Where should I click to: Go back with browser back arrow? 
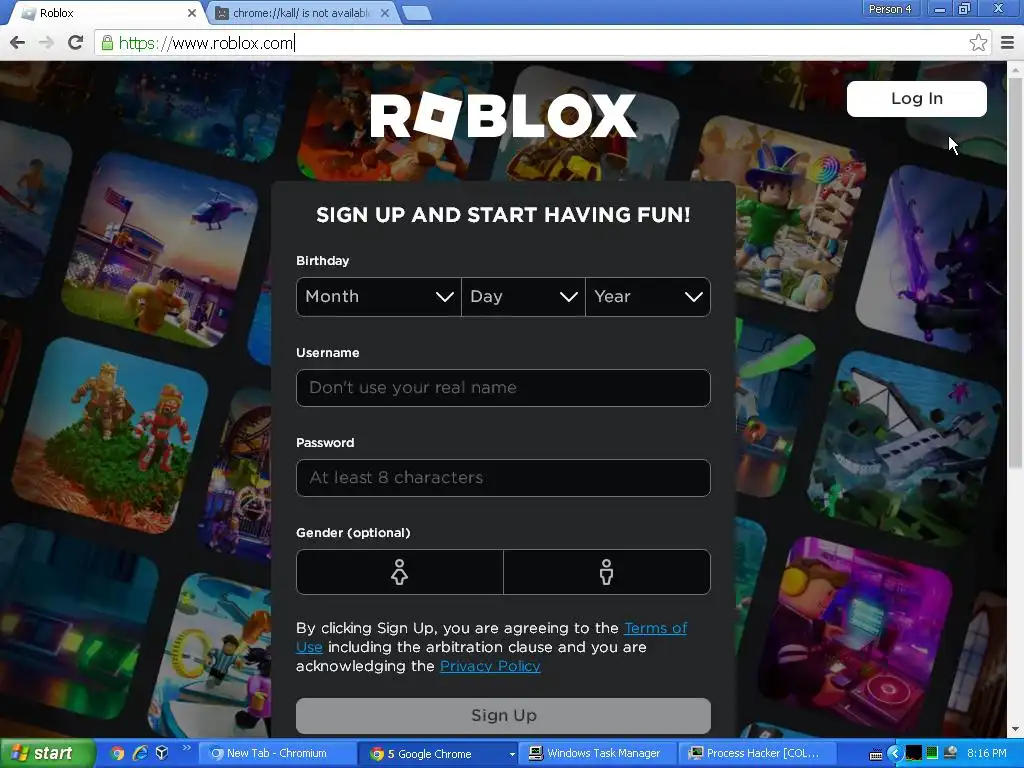18,43
